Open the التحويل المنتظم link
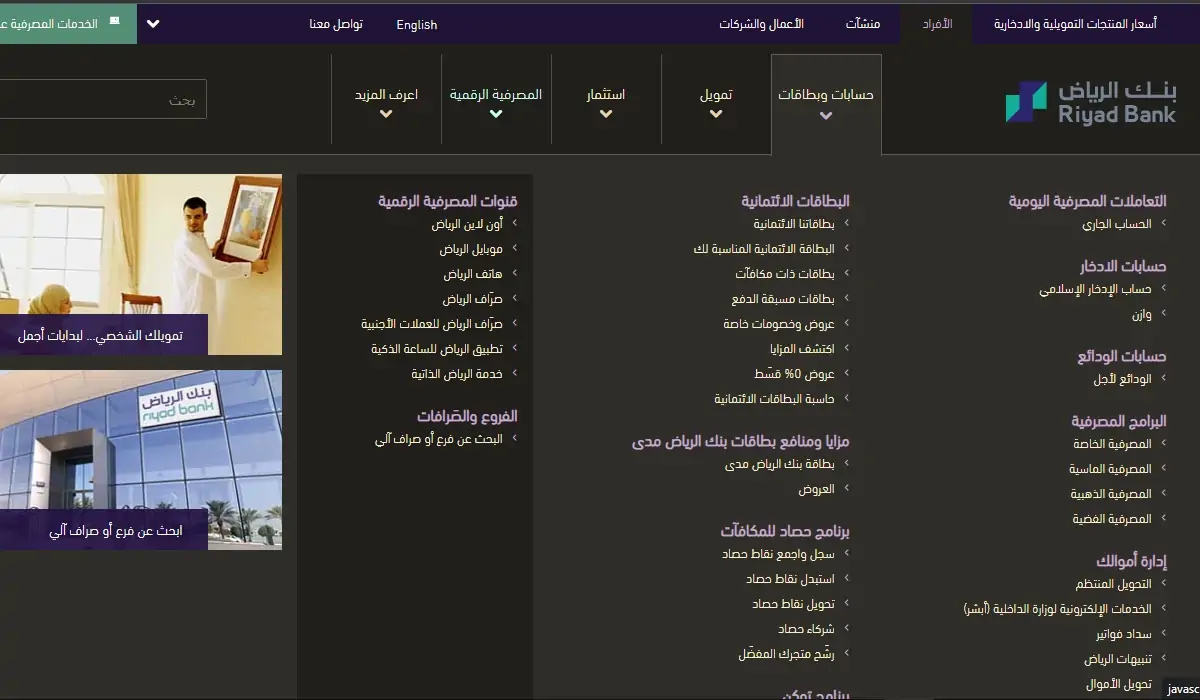This screenshot has height=700, width=1200. point(1113,584)
